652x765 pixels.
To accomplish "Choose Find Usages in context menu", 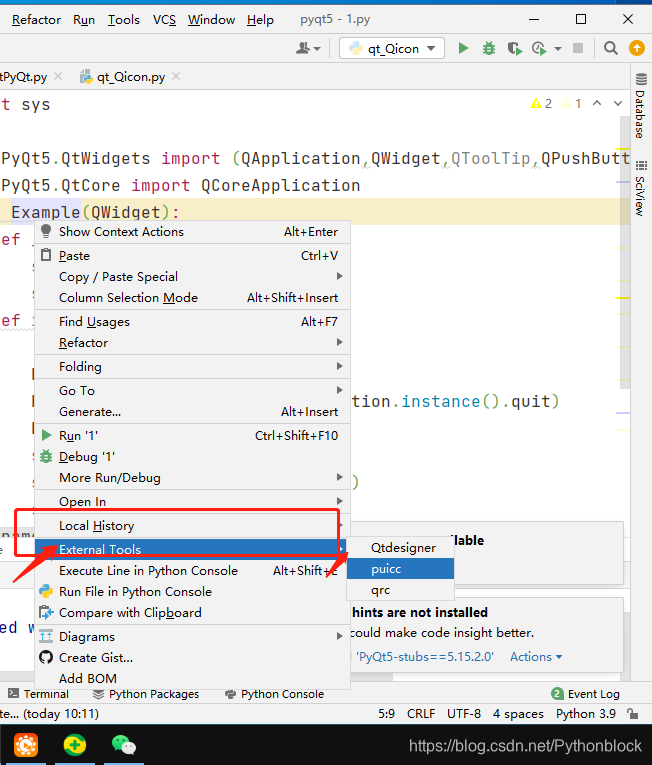I will (193, 322).
